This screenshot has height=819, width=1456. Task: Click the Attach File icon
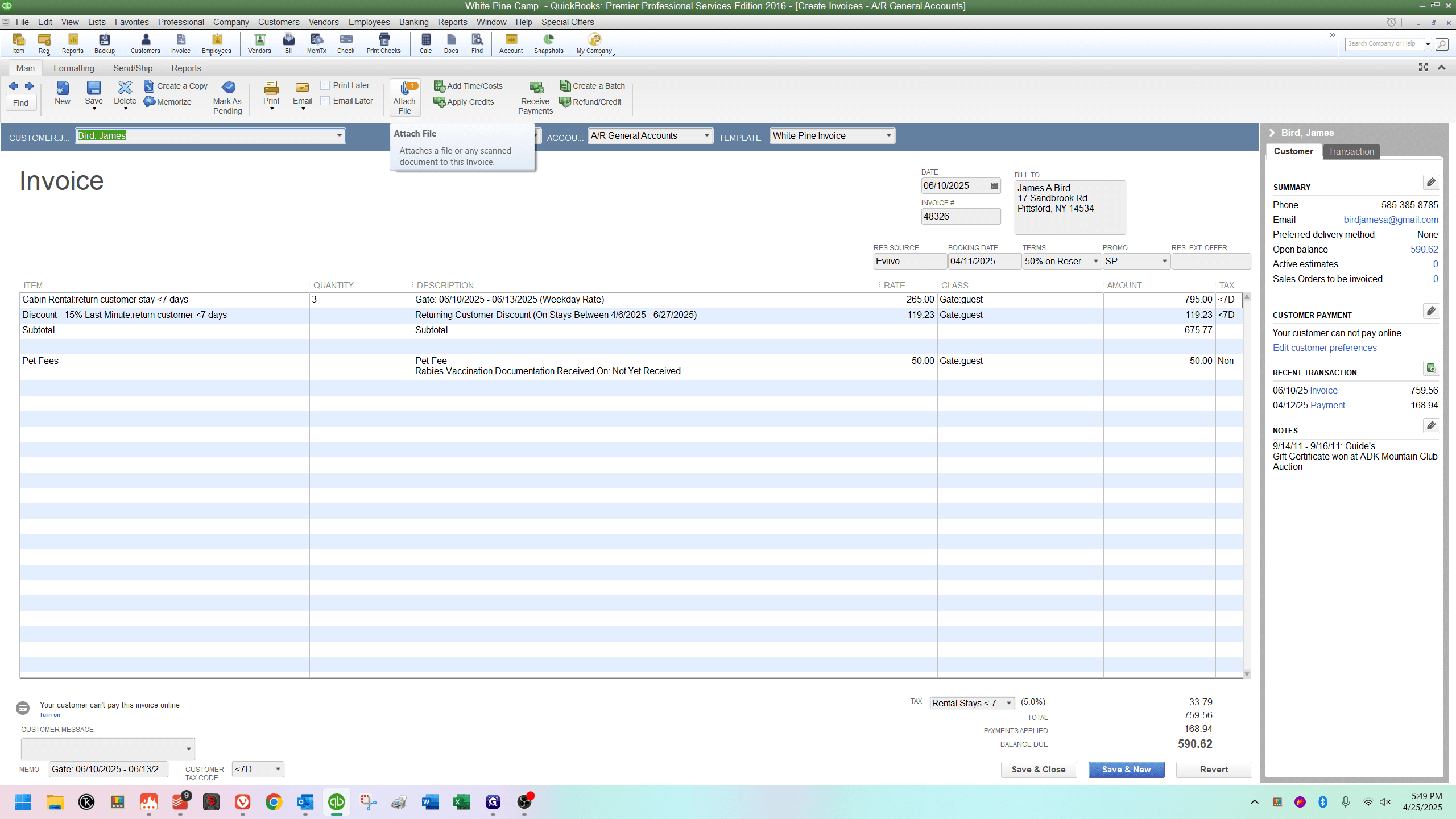click(405, 98)
